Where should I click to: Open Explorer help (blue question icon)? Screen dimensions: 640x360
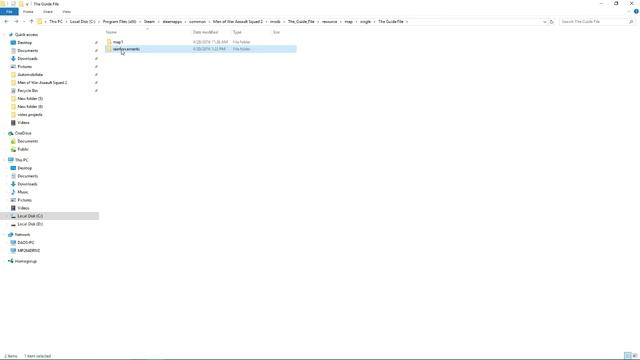point(636,11)
